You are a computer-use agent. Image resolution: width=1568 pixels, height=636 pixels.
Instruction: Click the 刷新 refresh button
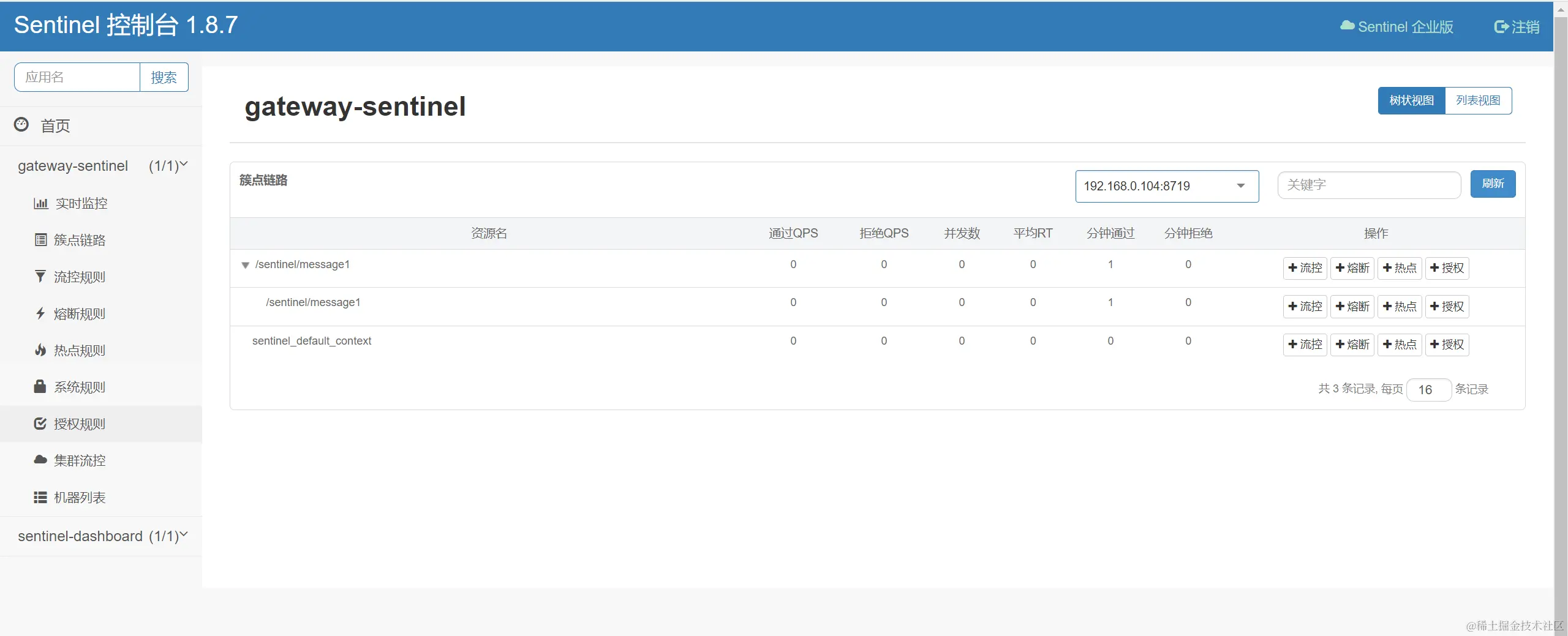(x=1493, y=184)
